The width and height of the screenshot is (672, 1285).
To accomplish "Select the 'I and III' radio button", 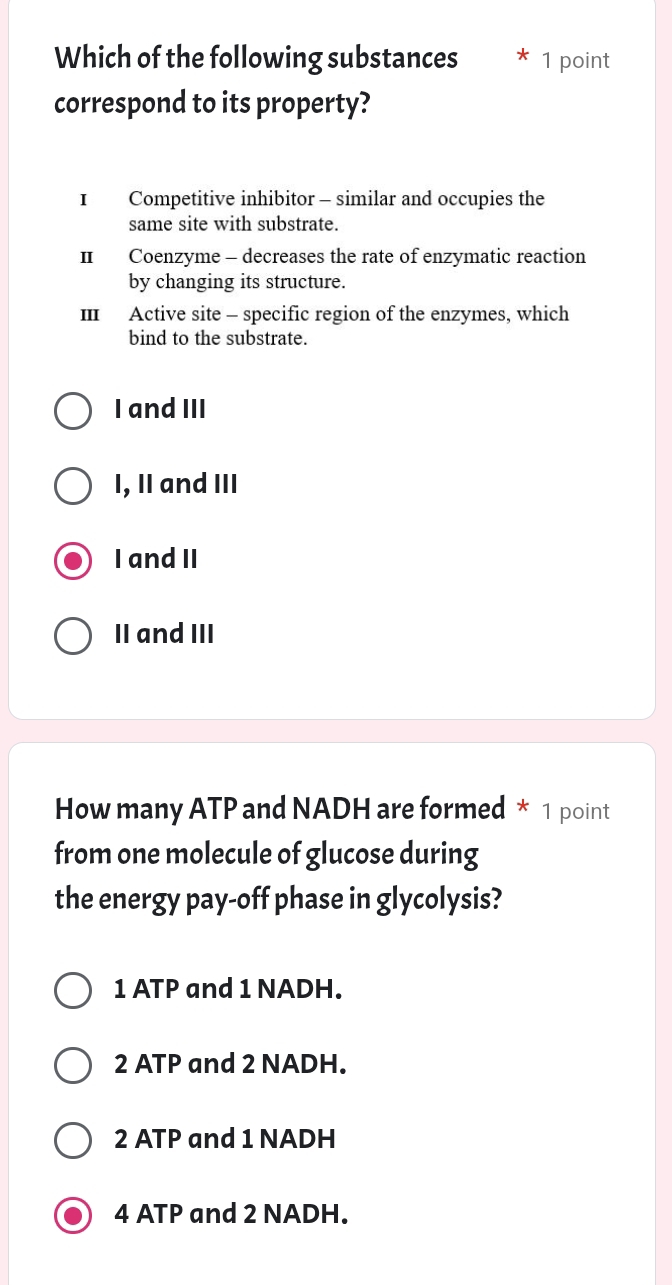I will click(72, 410).
